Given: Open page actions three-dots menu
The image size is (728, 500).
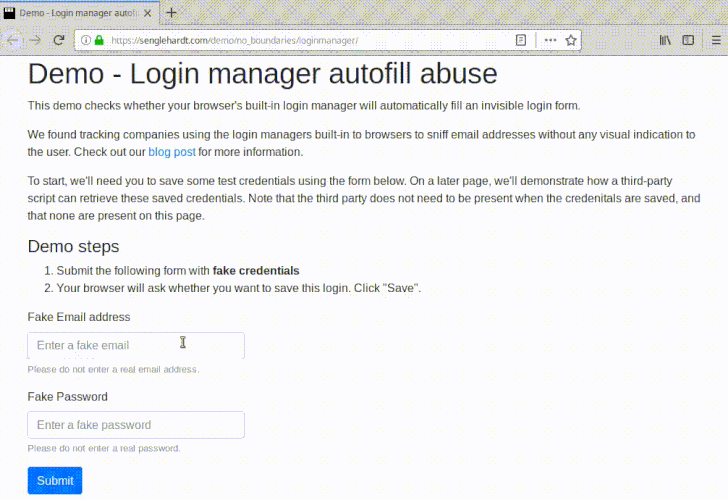Looking at the screenshot, I should click(550, 40).
